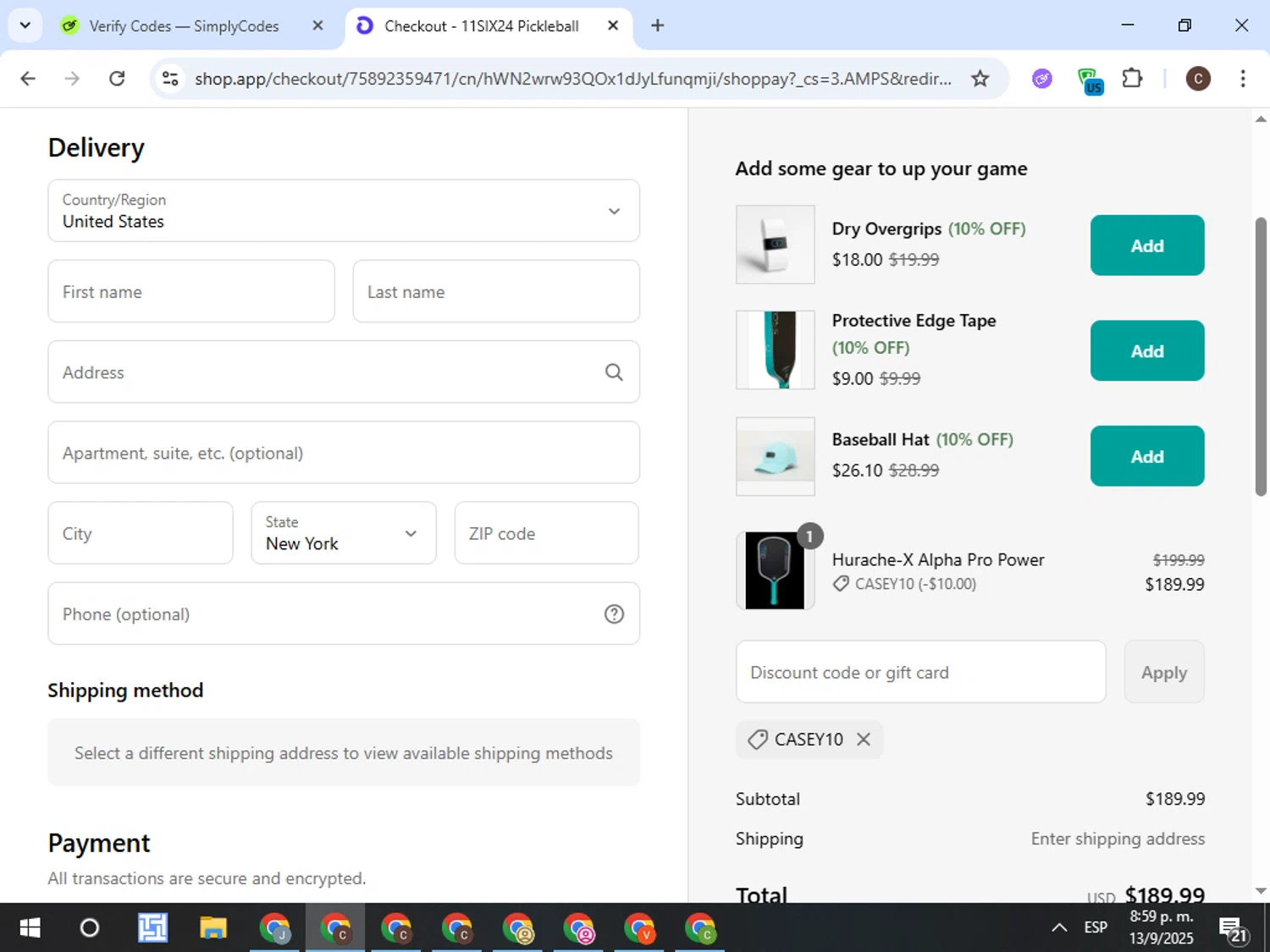Open the green US extension icon

[x=1090, y=80]
